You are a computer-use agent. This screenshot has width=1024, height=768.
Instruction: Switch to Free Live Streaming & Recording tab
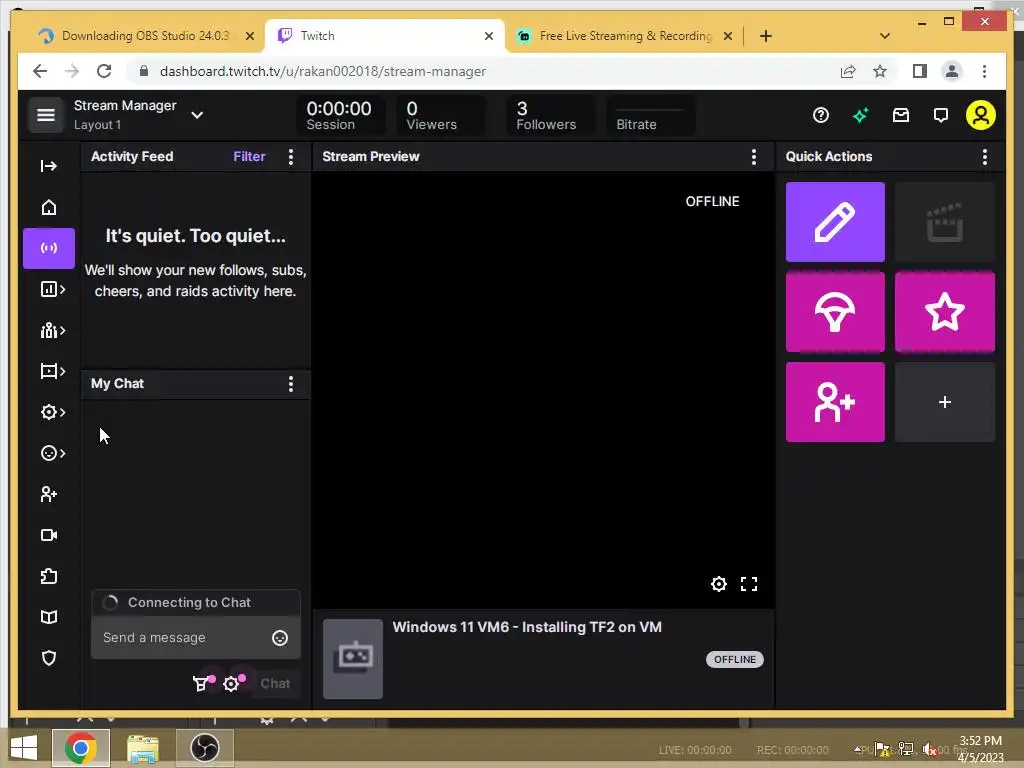click(x=625, y=36)
